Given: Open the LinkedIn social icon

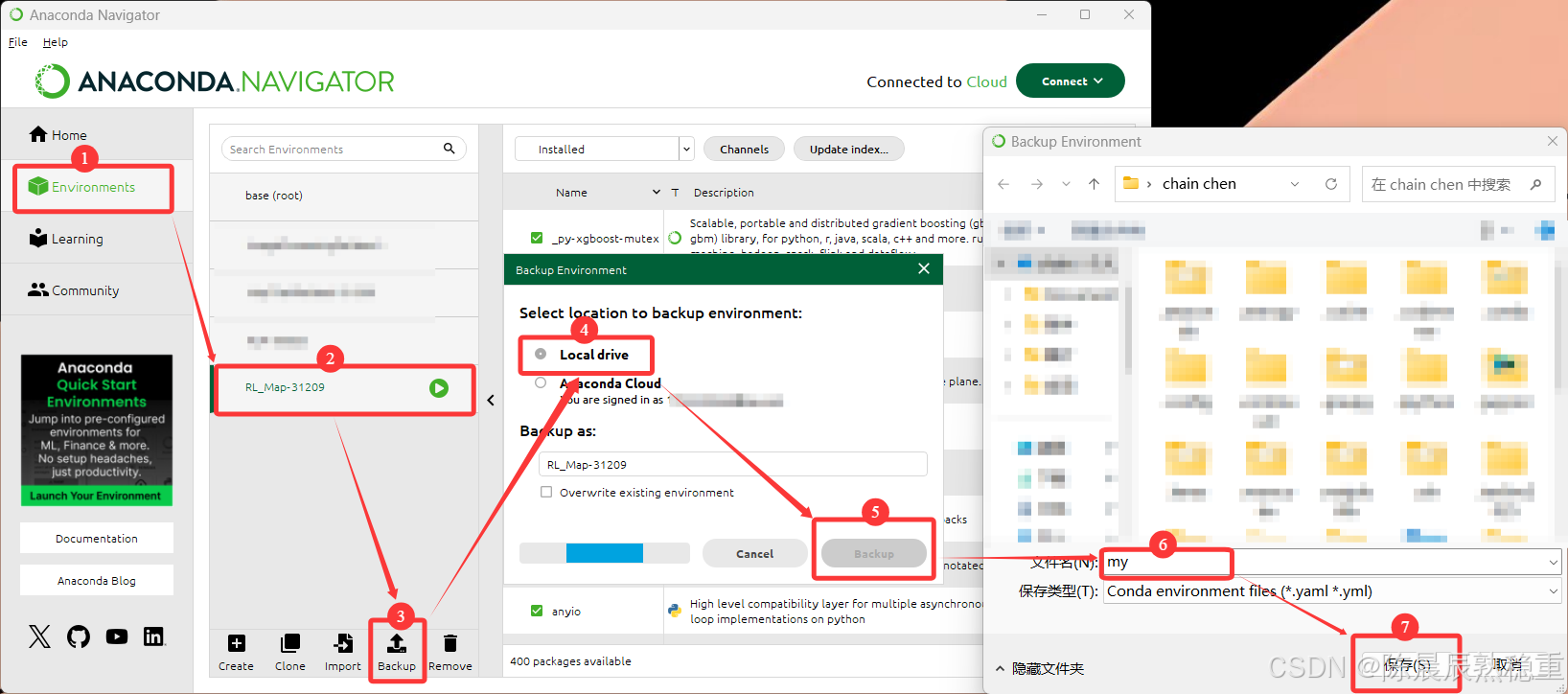Looking at the screenshot, I should tap(153, 636).
